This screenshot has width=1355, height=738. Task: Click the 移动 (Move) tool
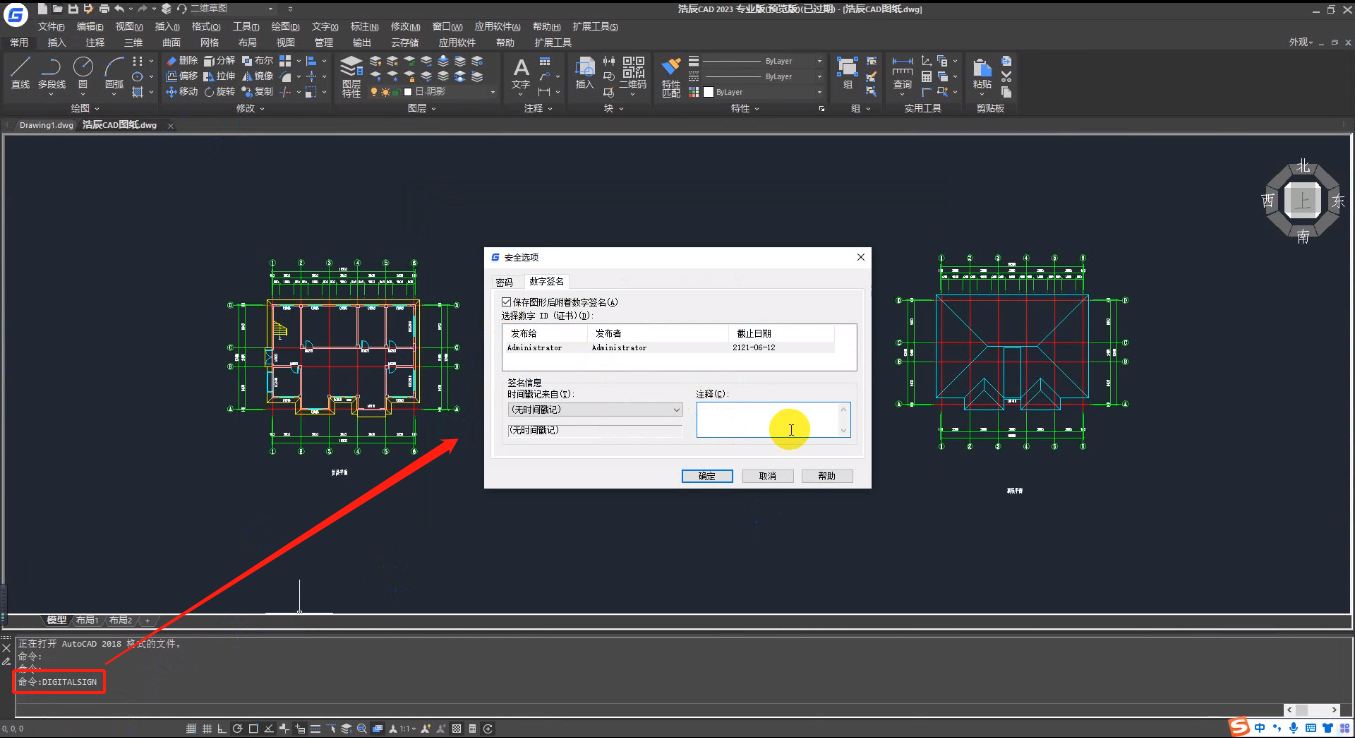(181, 91)
